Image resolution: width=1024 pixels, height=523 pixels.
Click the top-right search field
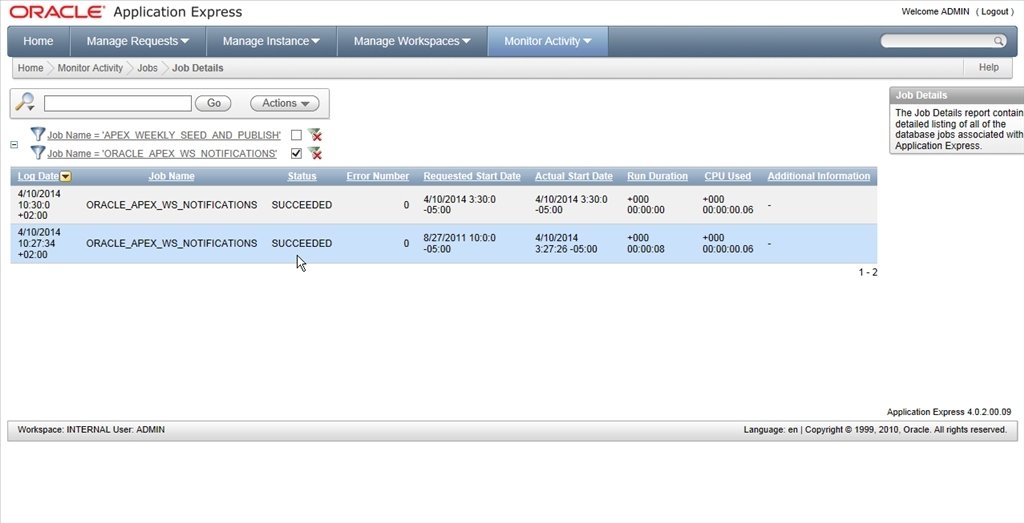(x=936, y=41)
